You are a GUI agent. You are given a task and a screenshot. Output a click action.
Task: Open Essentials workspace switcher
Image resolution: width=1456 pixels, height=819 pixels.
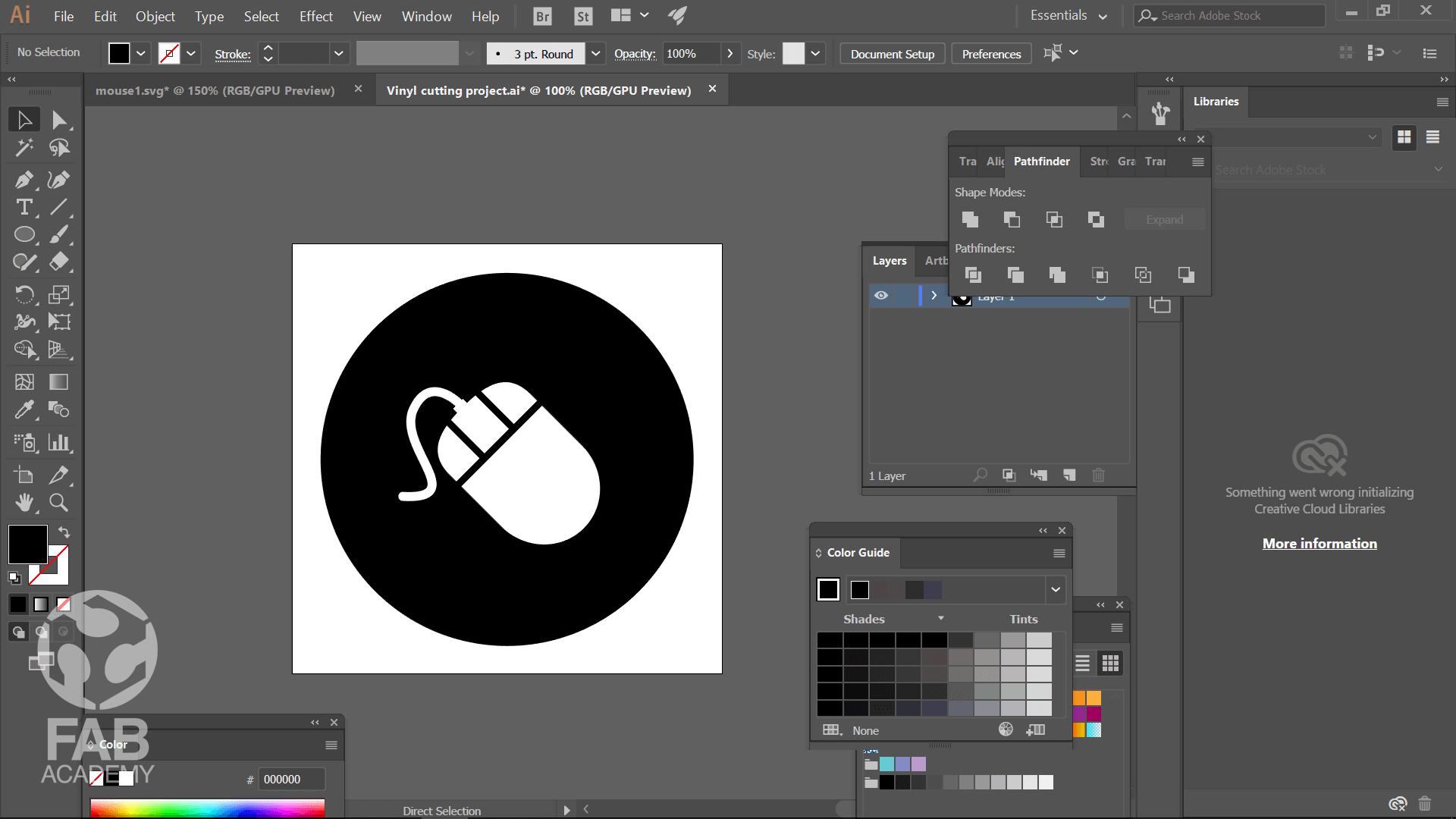point(1068,16)
